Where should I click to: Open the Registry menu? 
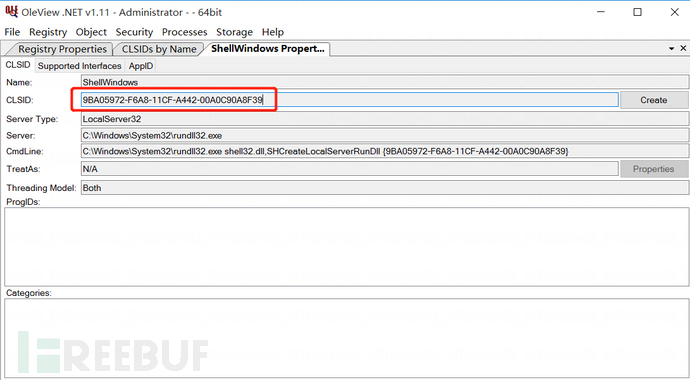[x=48, y=32]
